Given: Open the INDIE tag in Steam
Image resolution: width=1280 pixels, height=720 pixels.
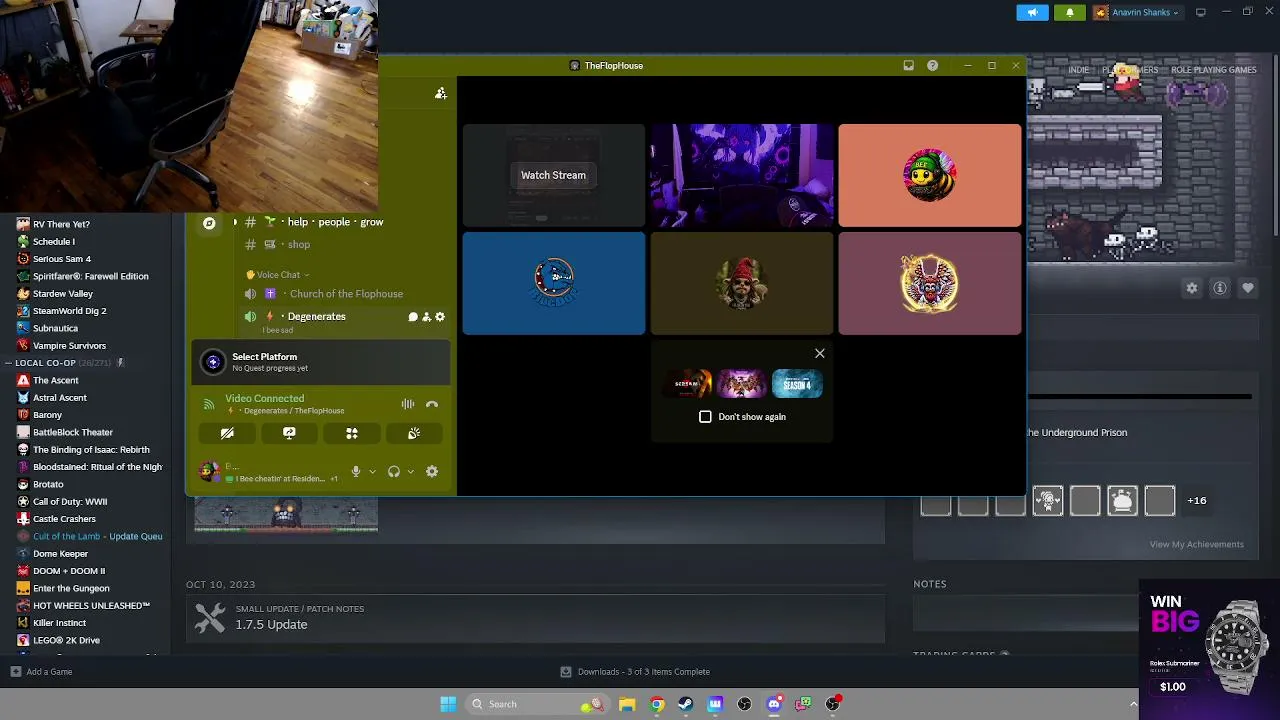Looking at the screenshot, I should [1078, 70].
